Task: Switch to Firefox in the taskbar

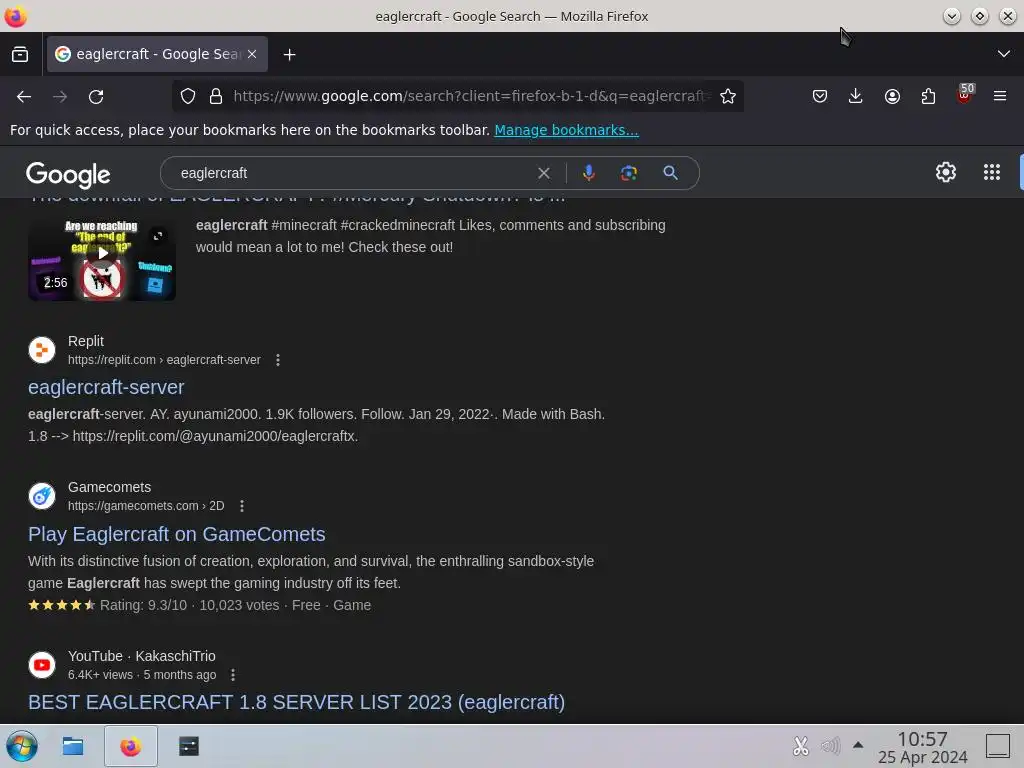Action: [131, 746]
